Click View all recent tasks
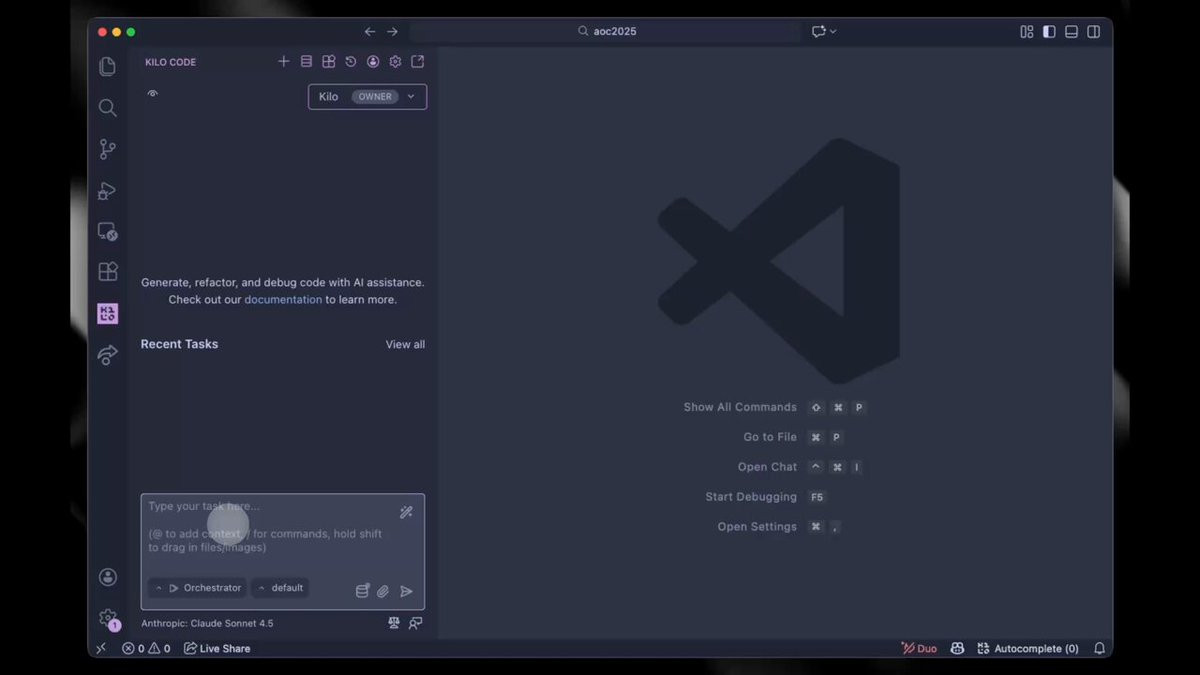Viewport: 1200px width, 675px height. click(405, 344)
